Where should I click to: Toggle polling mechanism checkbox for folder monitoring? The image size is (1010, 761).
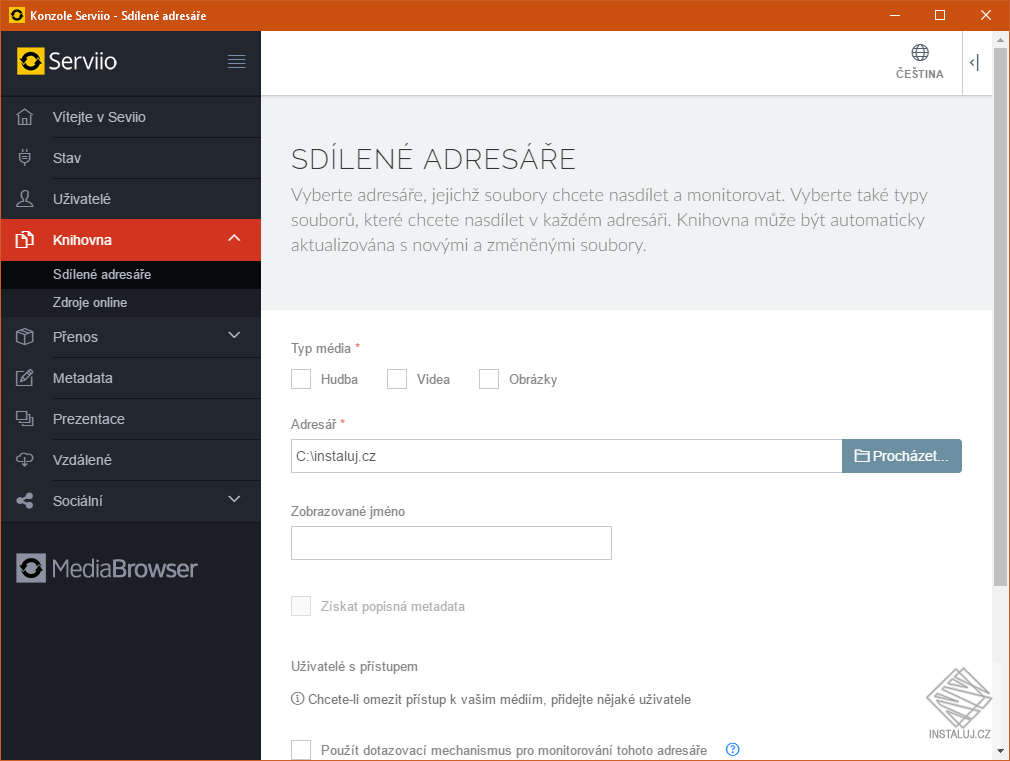[301, 750]
